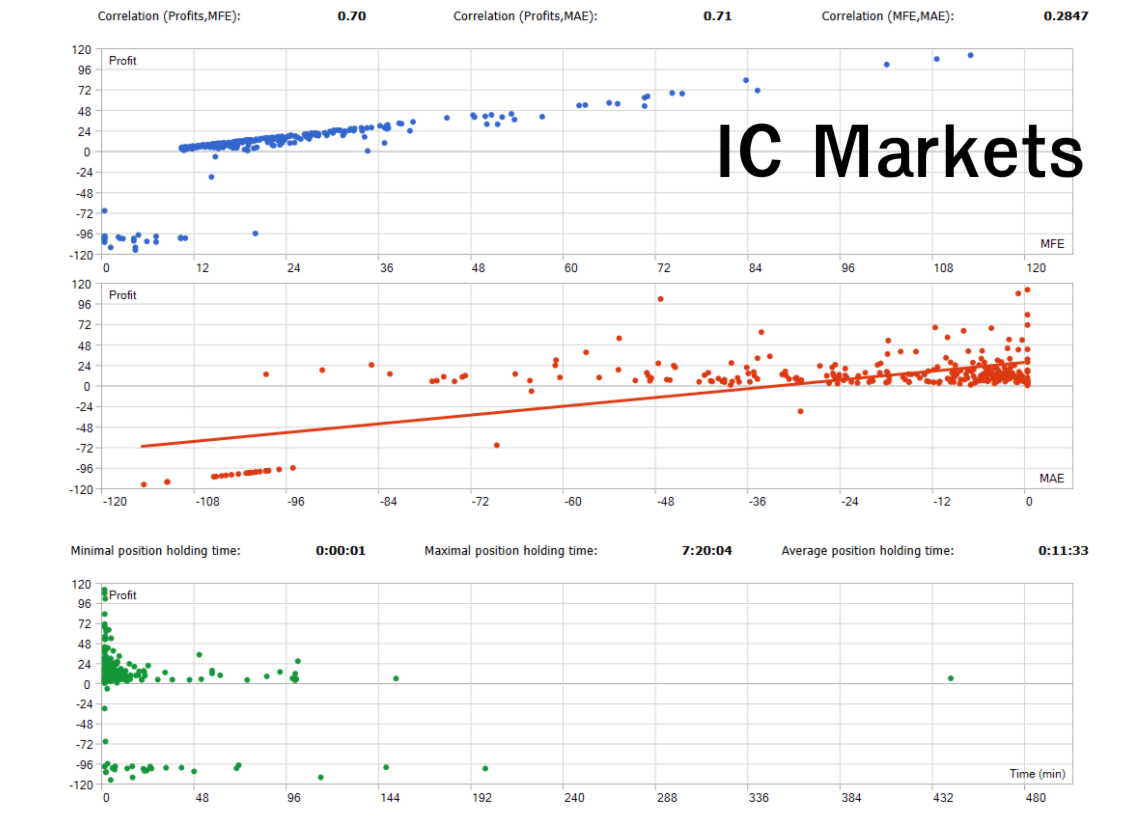The height and width of the screenshot is (826, 1148).
Task: Click tick label 432 on time axis
Action: click(x=943, y=798)
